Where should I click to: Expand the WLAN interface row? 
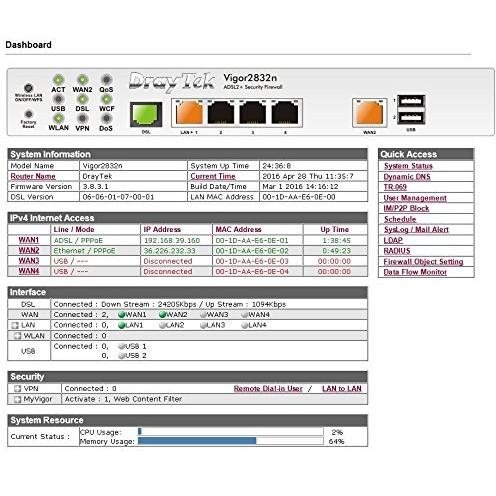click(18, 336)
